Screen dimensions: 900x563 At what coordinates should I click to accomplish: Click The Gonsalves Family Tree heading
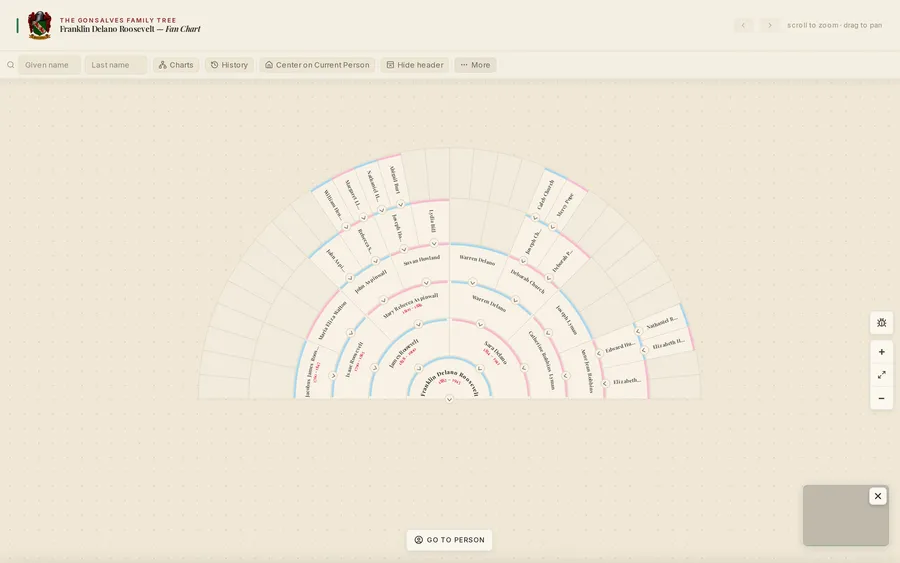pos(118,20)
